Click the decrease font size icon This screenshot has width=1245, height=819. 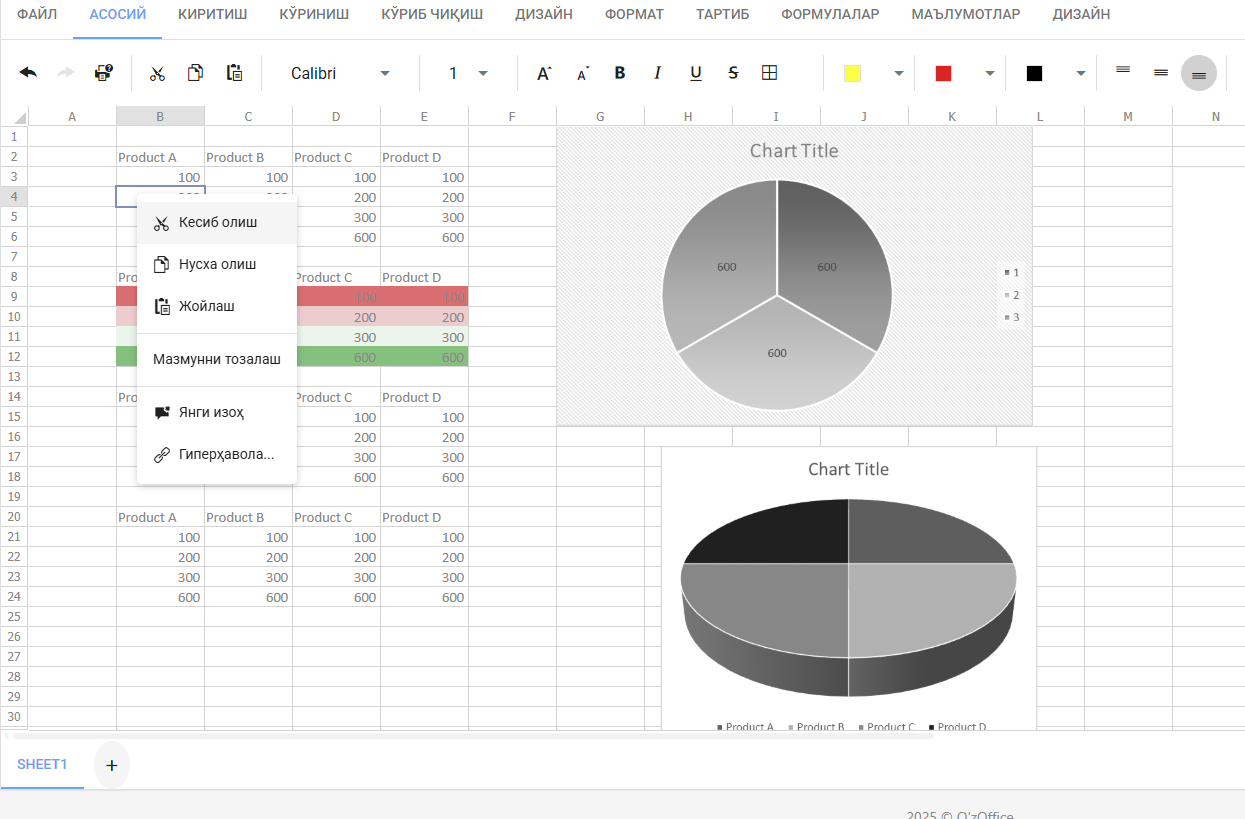(x=581, y=72)
